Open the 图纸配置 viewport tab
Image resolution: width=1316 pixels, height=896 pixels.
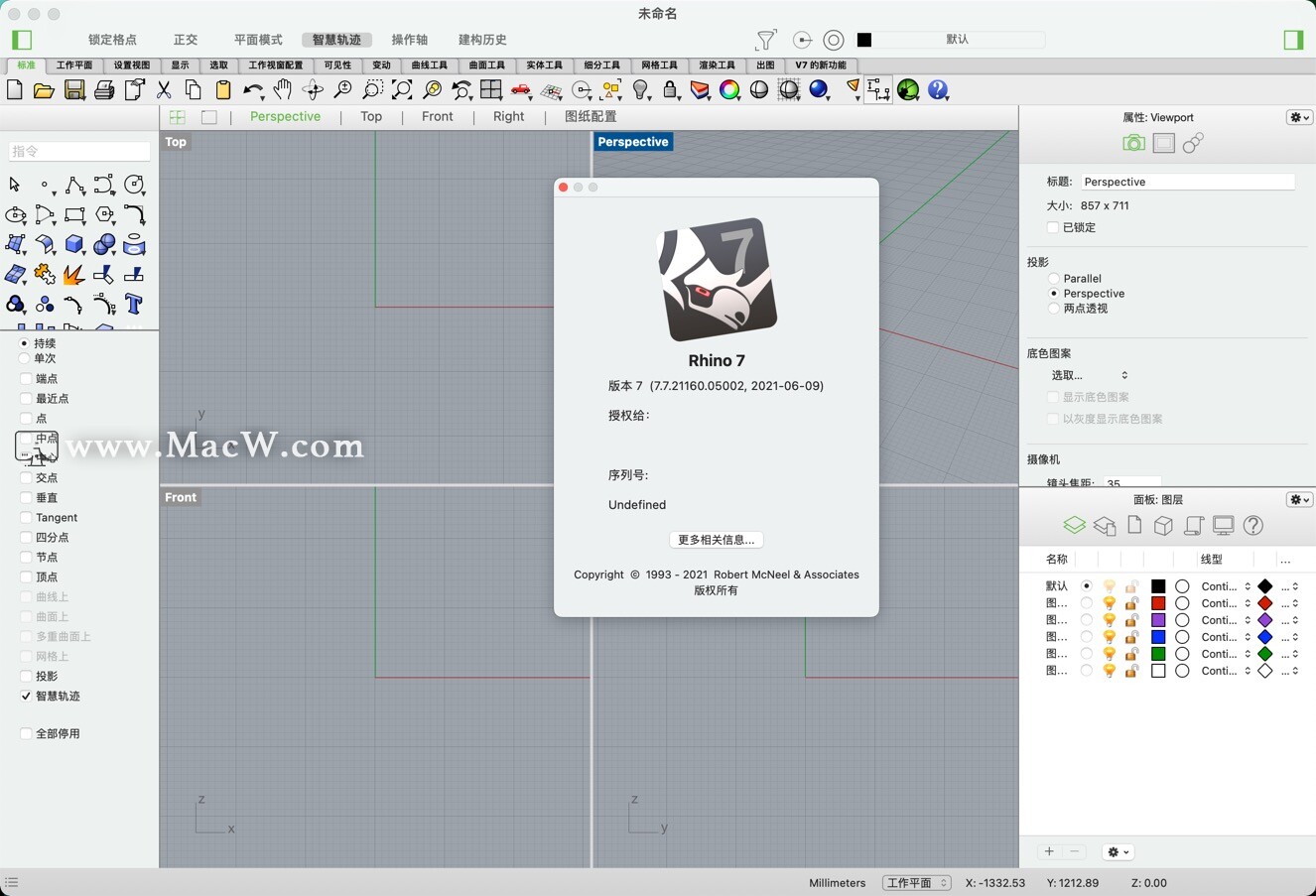(x=591, y=116)
